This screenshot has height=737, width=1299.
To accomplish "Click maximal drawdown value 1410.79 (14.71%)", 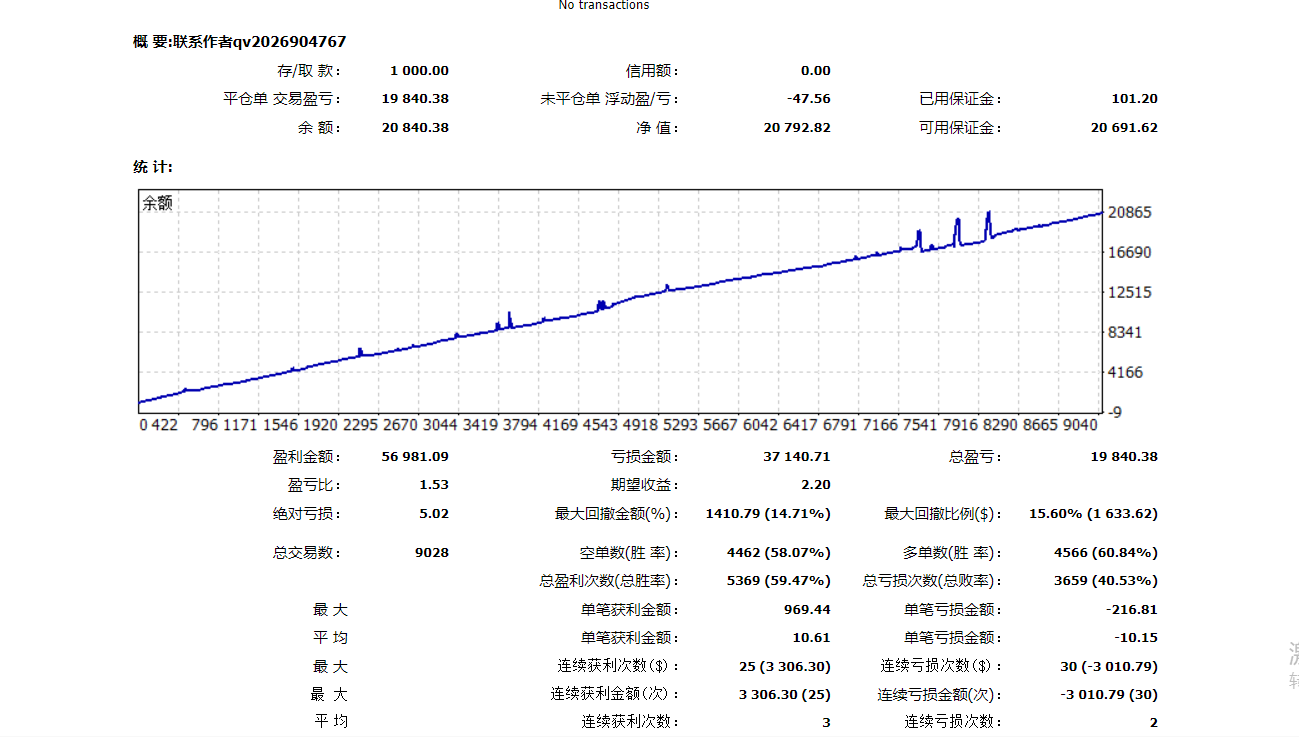I will 768,513.
